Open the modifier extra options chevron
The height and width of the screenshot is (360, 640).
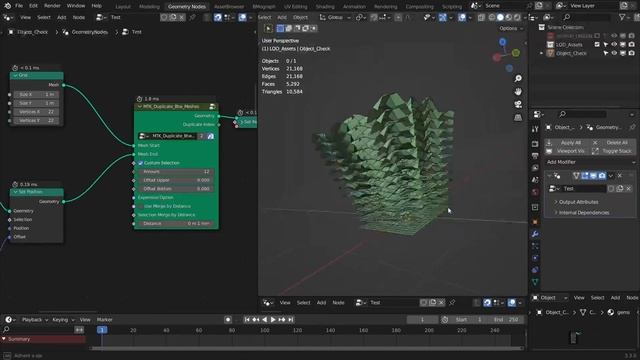tap(611, 176)
